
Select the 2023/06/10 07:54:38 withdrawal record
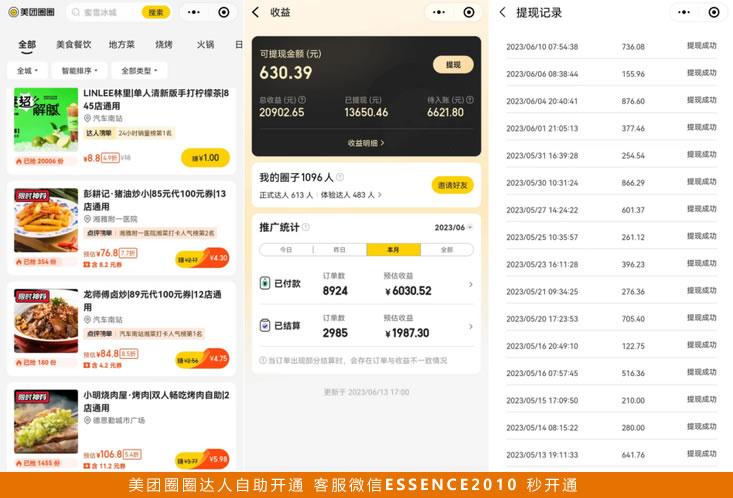pos(611,46)
